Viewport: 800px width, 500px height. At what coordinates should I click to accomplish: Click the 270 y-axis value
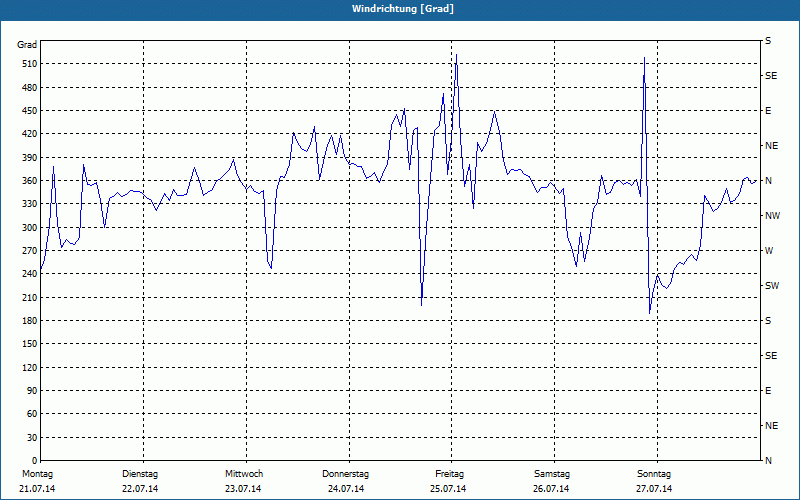pos(30,251)
